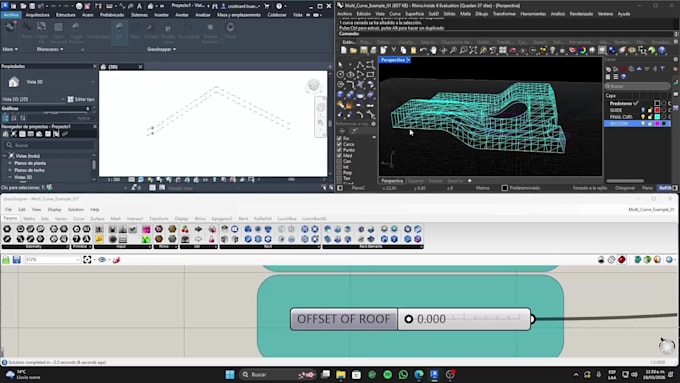Click the Grasshopper sketch pen icon
The height and width of the screenshot is (383, 680).
(x=116, y=259)
